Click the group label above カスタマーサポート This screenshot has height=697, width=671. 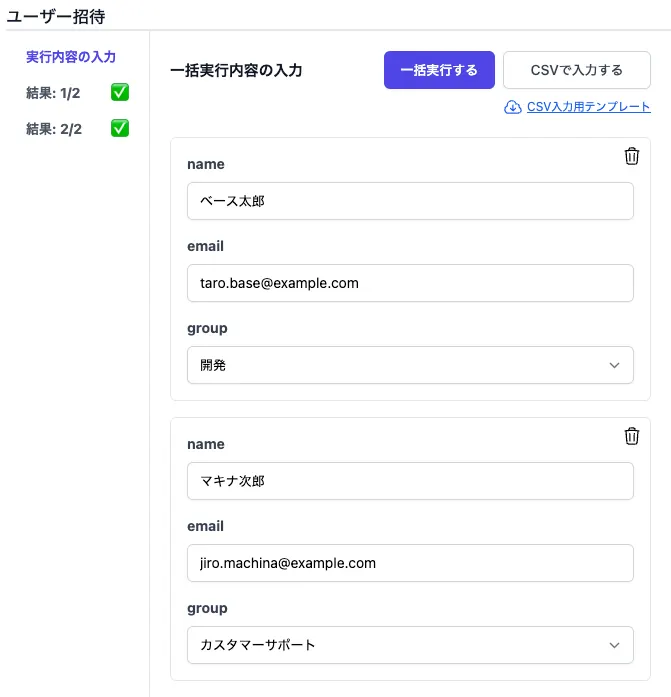pos(207,609)
